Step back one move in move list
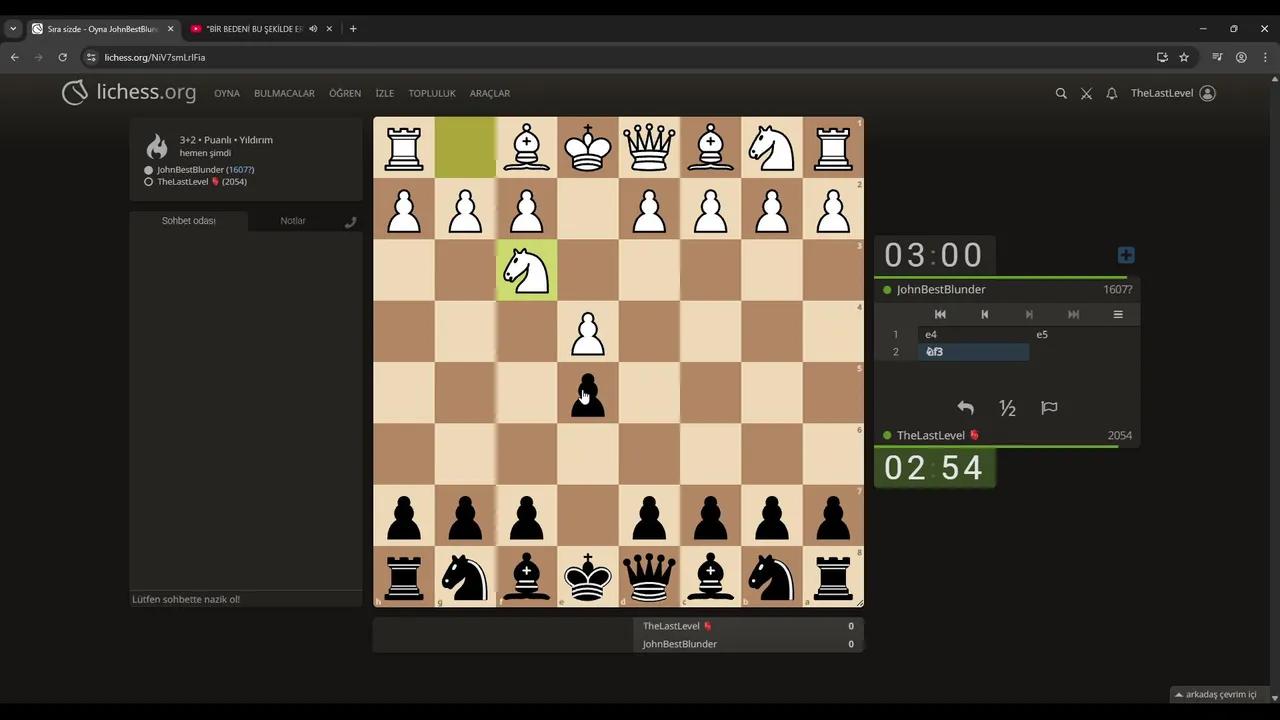1280x720 pixels. click(x=984, y=314)
